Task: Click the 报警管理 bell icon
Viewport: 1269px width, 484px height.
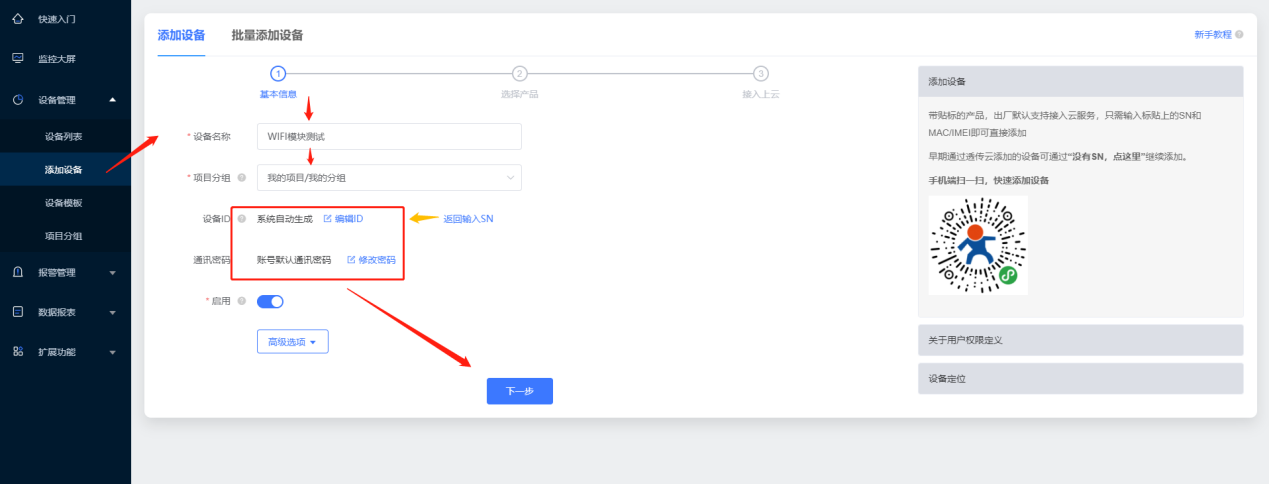Action: click(x=17, y=272)
